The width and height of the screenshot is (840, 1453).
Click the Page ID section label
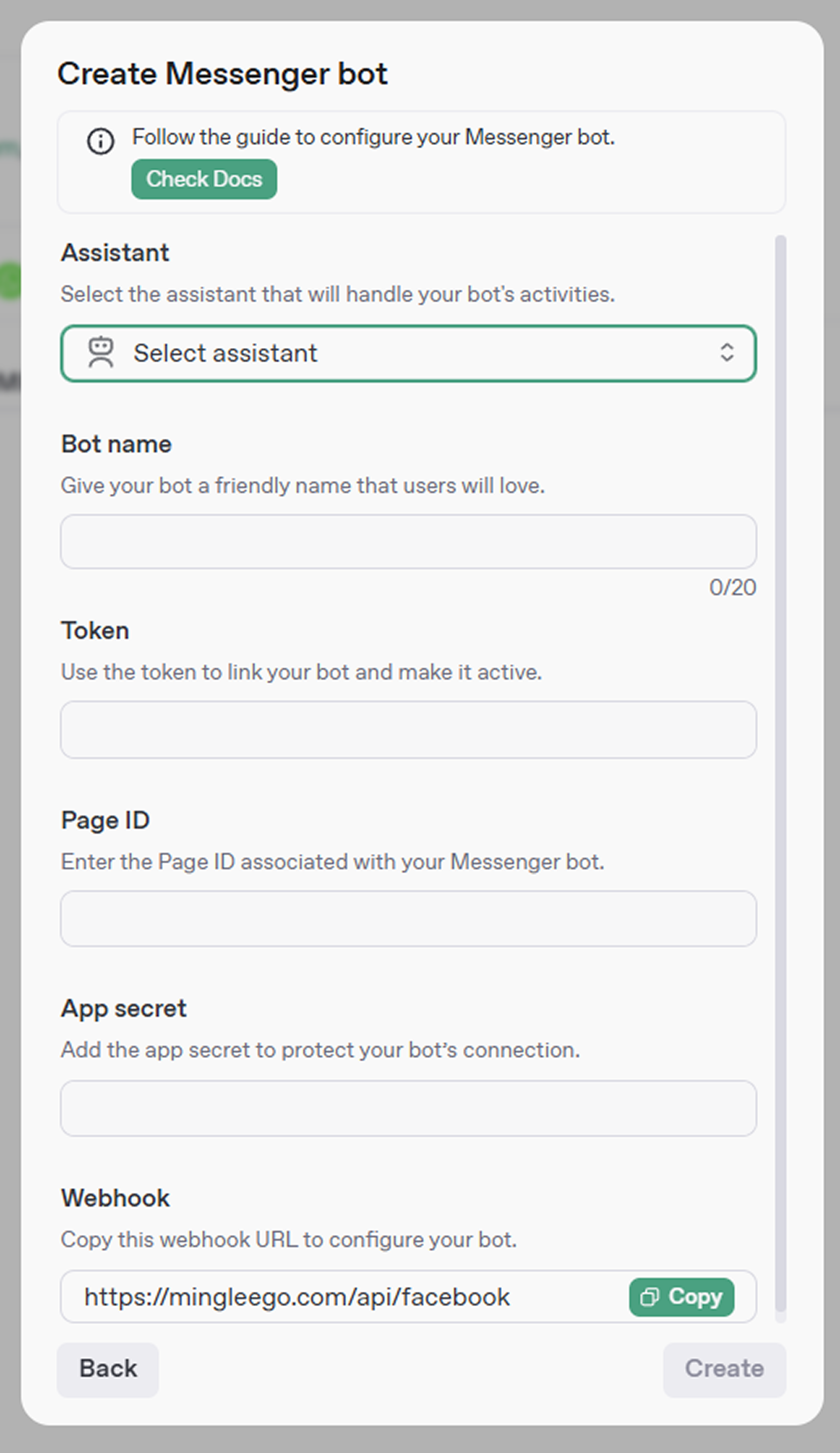105,821
